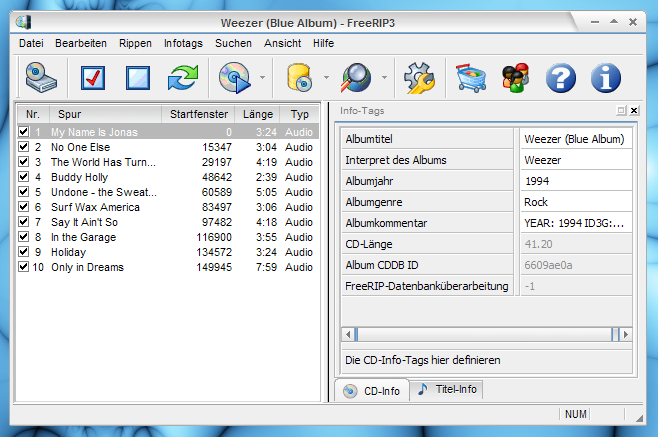Click the magnifying glass search icon

pyautogui.click(x=356, y=78)
